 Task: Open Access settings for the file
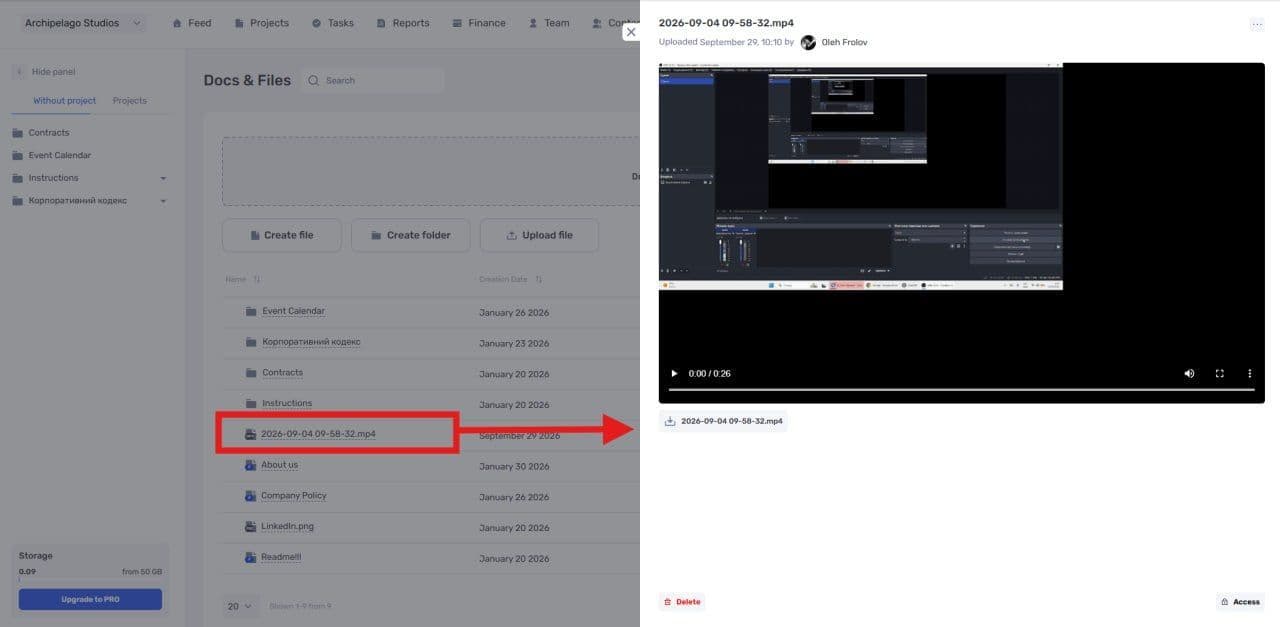pos(1240,602)
